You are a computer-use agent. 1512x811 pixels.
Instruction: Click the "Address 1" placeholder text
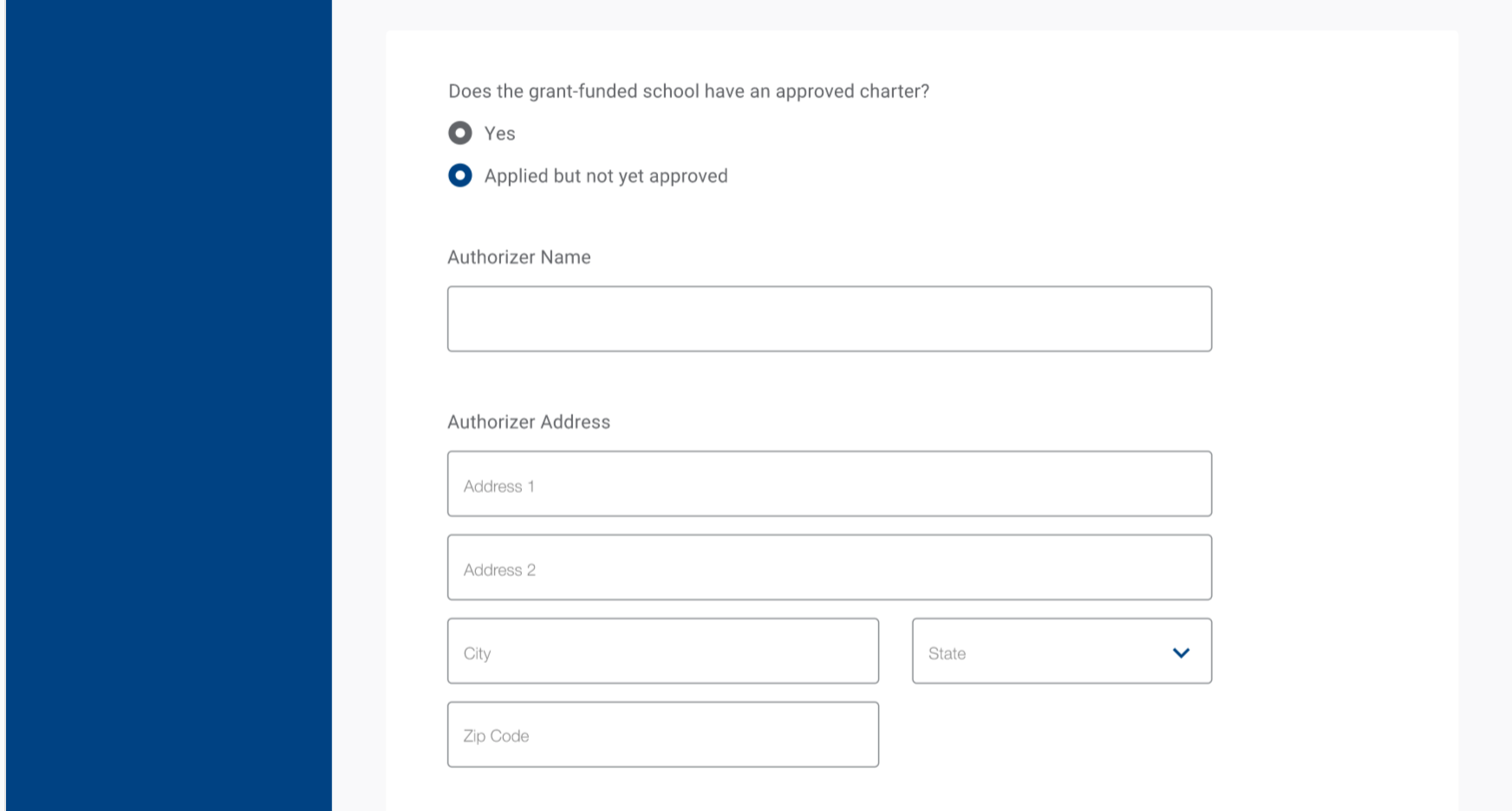pos(499,486)
